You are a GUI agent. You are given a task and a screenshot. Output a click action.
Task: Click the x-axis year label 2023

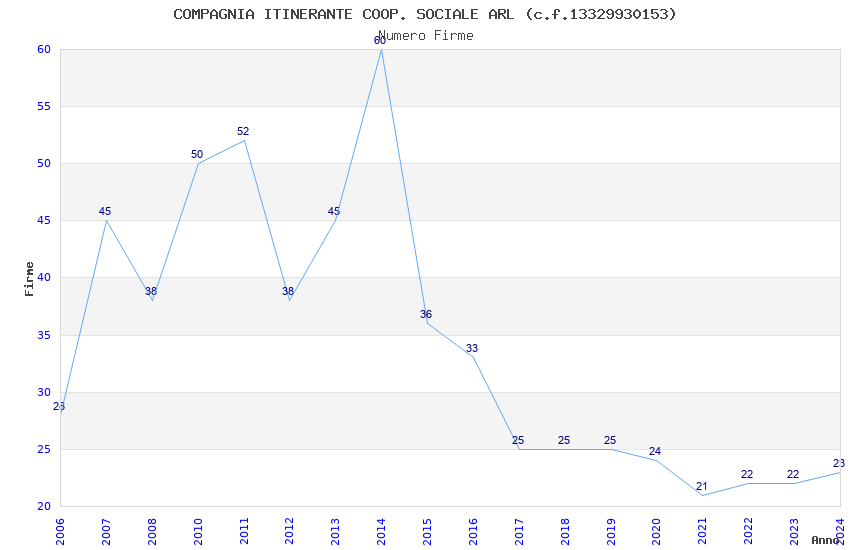click(794, 531)
